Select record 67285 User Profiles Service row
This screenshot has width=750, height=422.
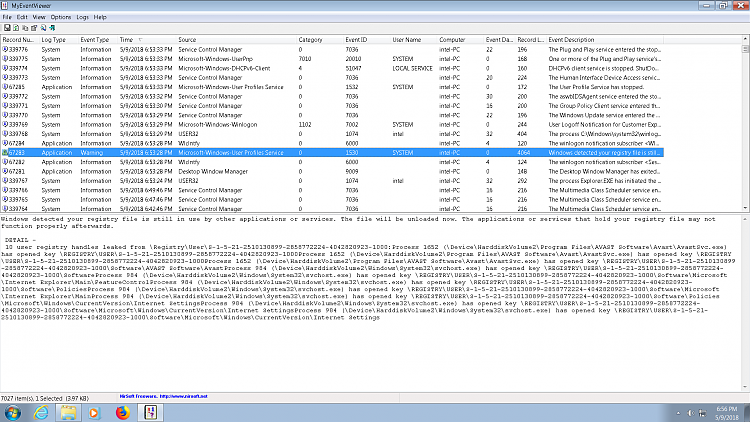[x=331, y=87]
